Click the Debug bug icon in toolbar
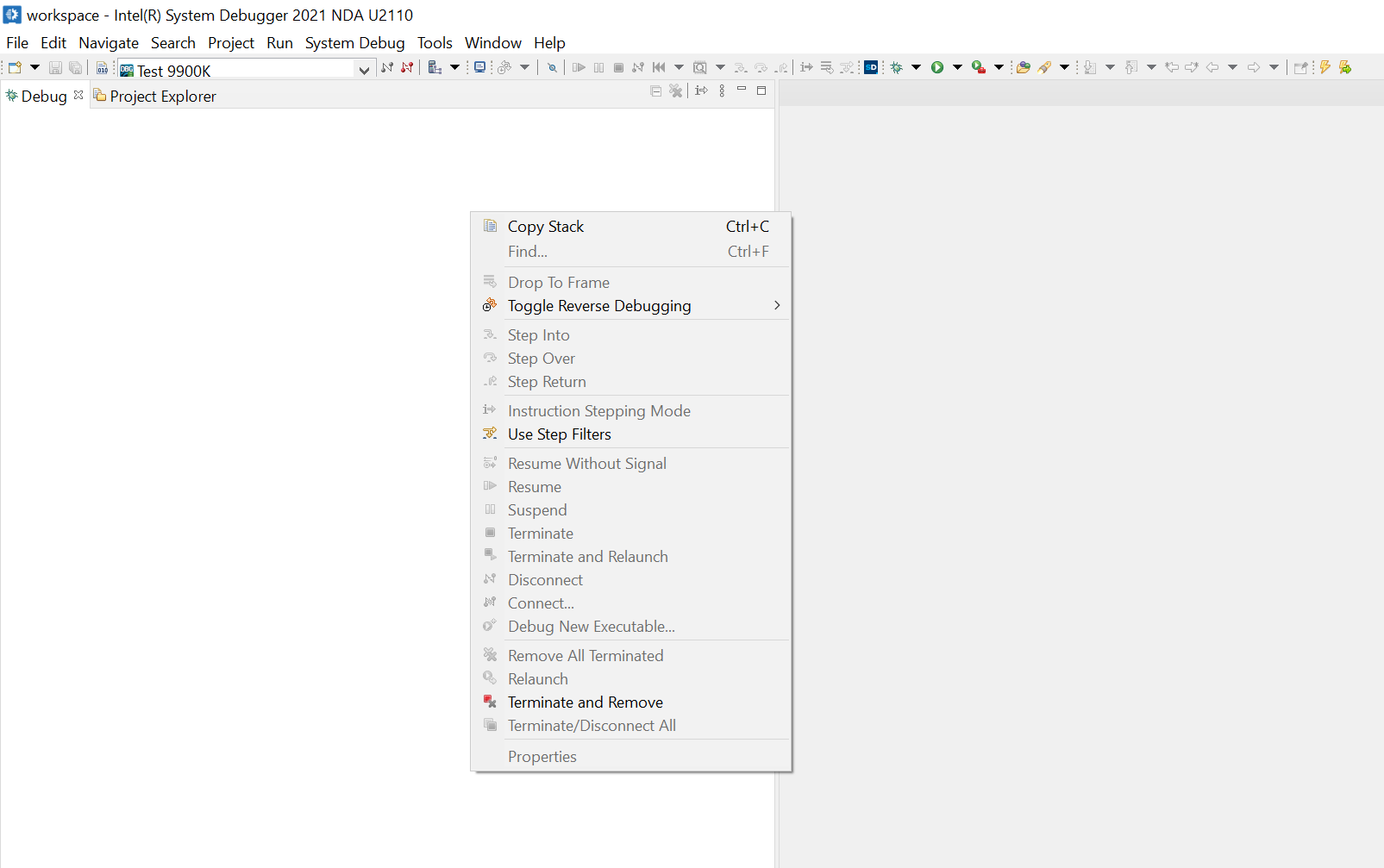Image resolution: width=1384 pixels, height=868 pixels. click(x=897, y=67)
